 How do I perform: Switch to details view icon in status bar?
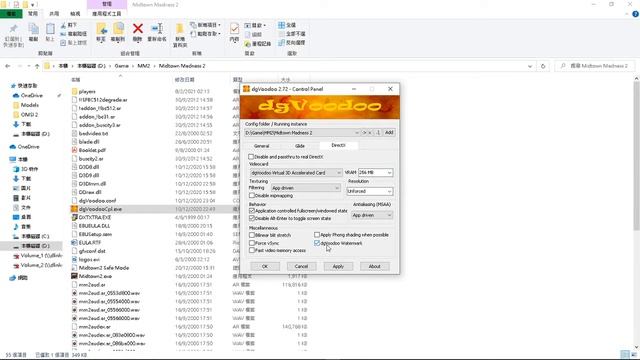click(624, 354)
